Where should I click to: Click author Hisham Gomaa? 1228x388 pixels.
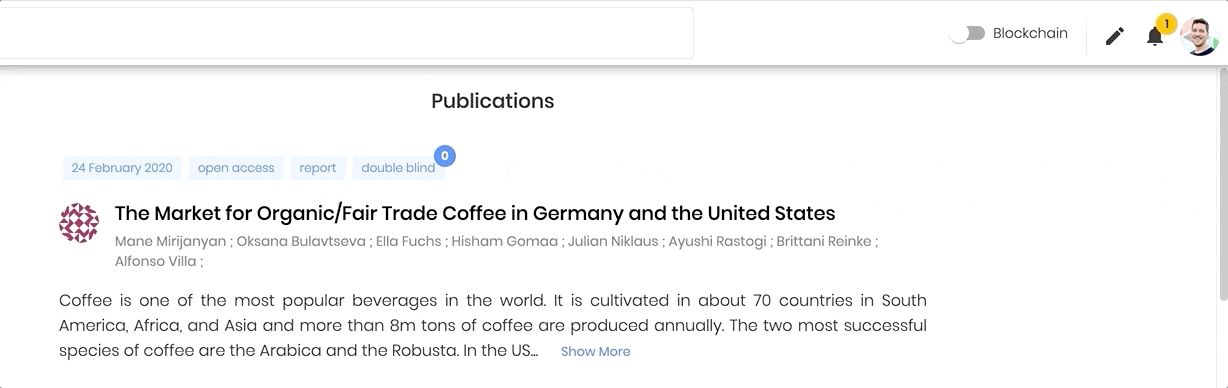(504, 241)
